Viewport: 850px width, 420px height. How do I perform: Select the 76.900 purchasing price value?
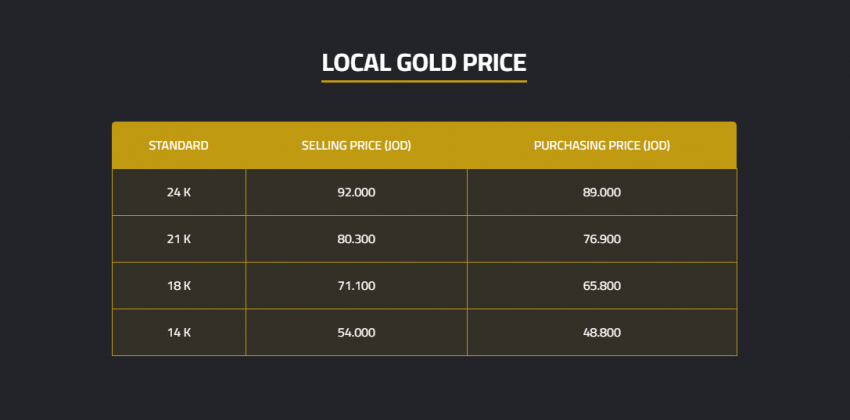pyautogui.click(x=602, y=239)
